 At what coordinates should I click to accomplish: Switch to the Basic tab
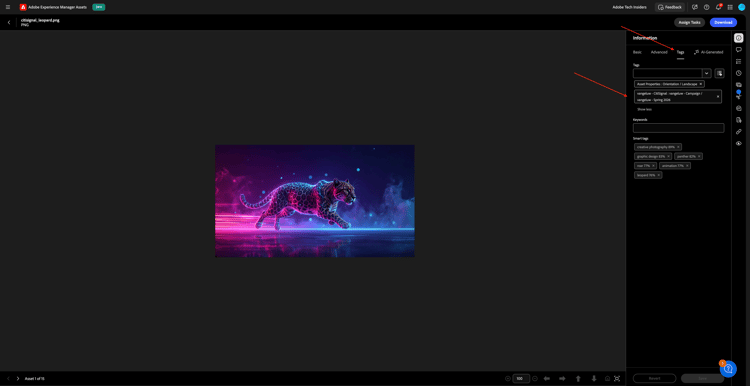click(x=637, y=52)
